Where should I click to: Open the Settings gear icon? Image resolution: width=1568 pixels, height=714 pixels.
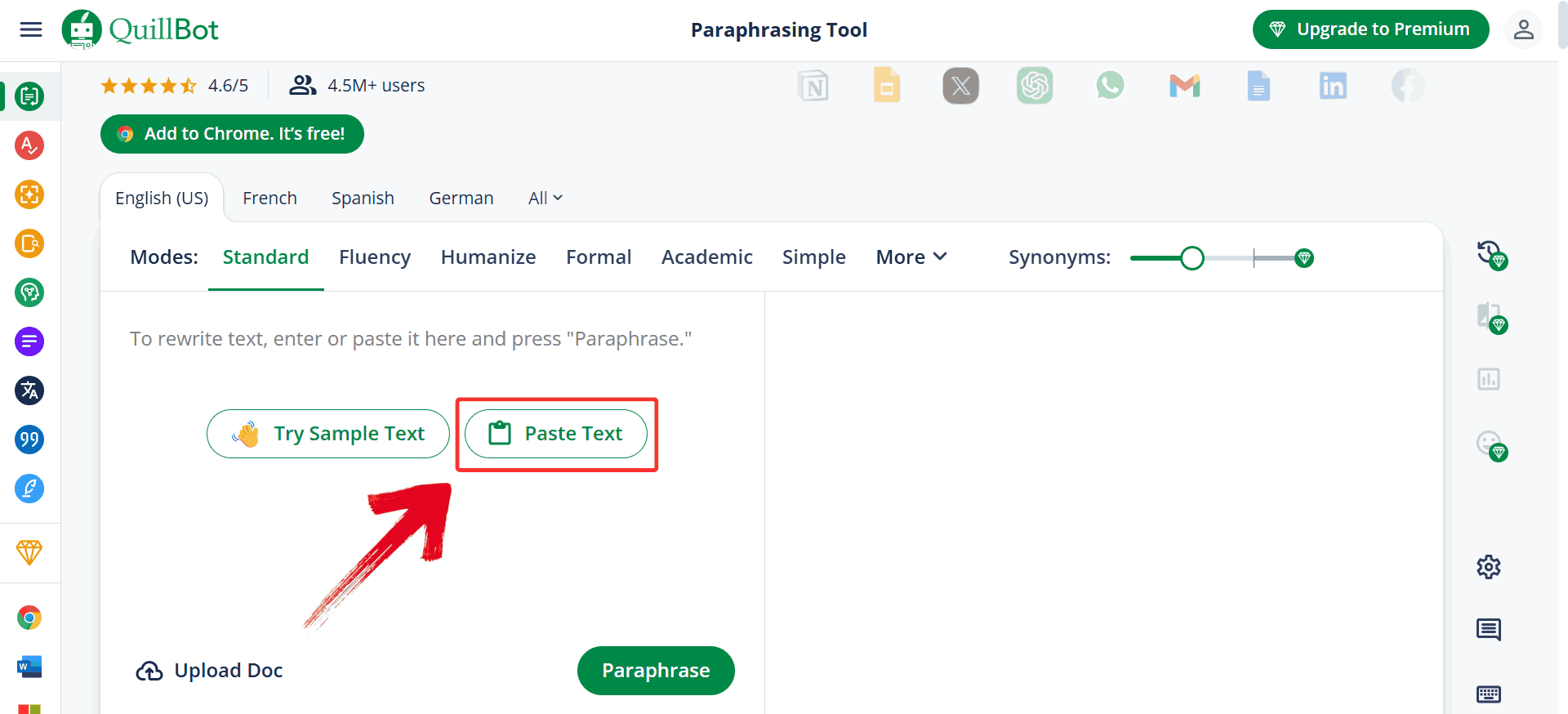1489,567
